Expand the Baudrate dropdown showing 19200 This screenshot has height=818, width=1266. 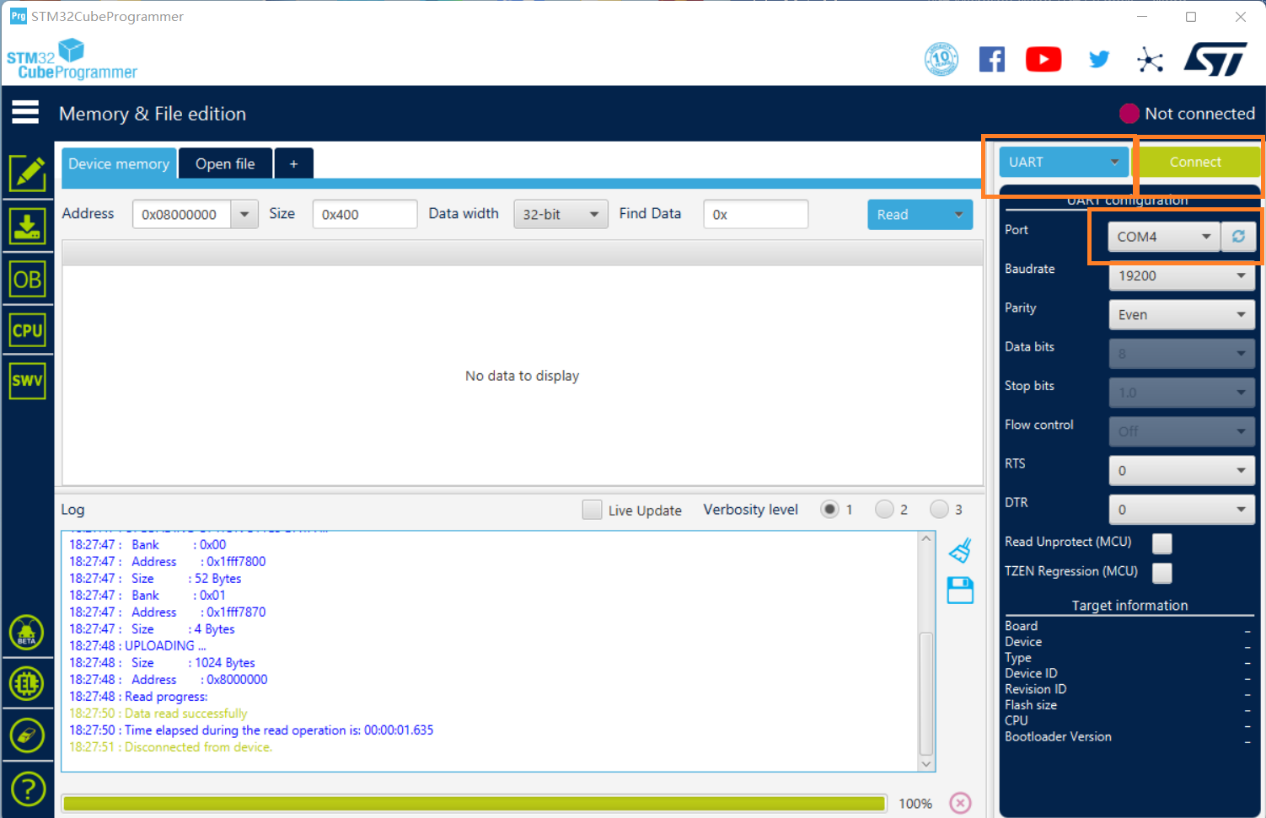tap(1181, 276)
